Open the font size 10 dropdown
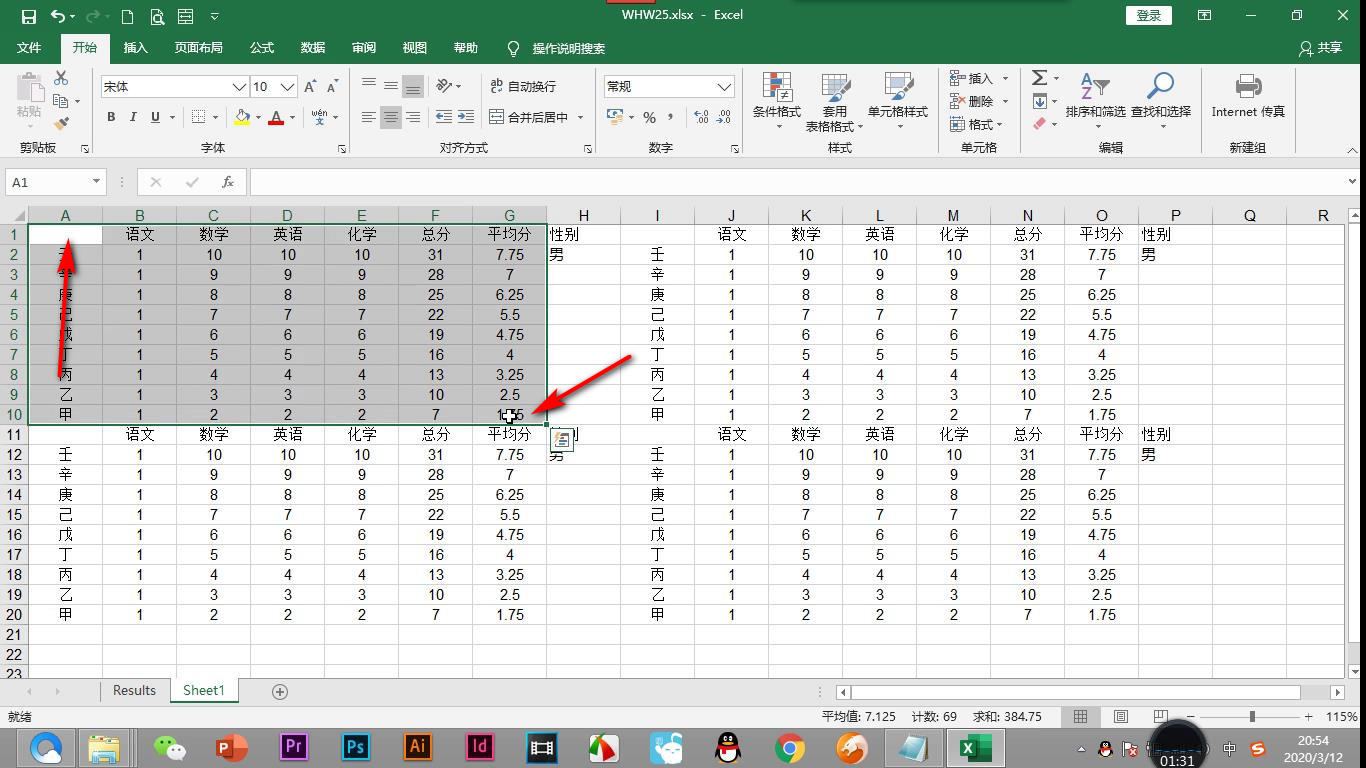This screenshot has width=1366, height=768. (x=288, y=87)
